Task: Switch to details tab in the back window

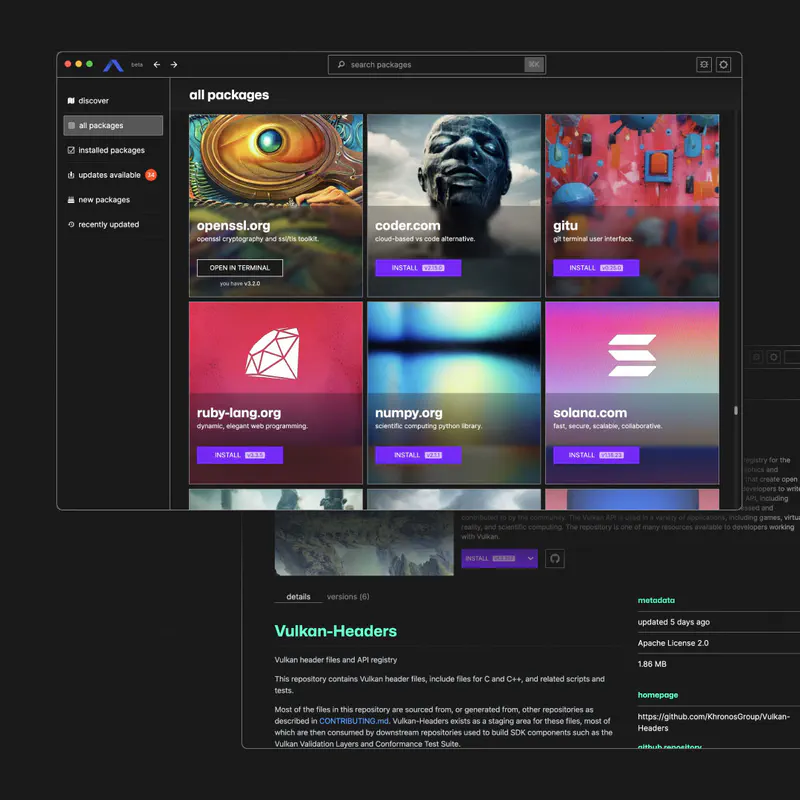Action: tap(298, 596)
